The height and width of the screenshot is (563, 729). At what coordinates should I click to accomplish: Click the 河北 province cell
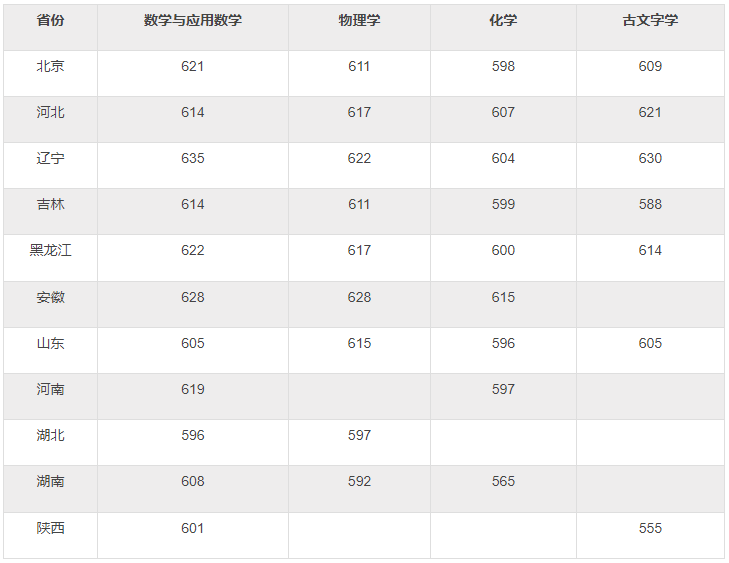coord(50,112)
